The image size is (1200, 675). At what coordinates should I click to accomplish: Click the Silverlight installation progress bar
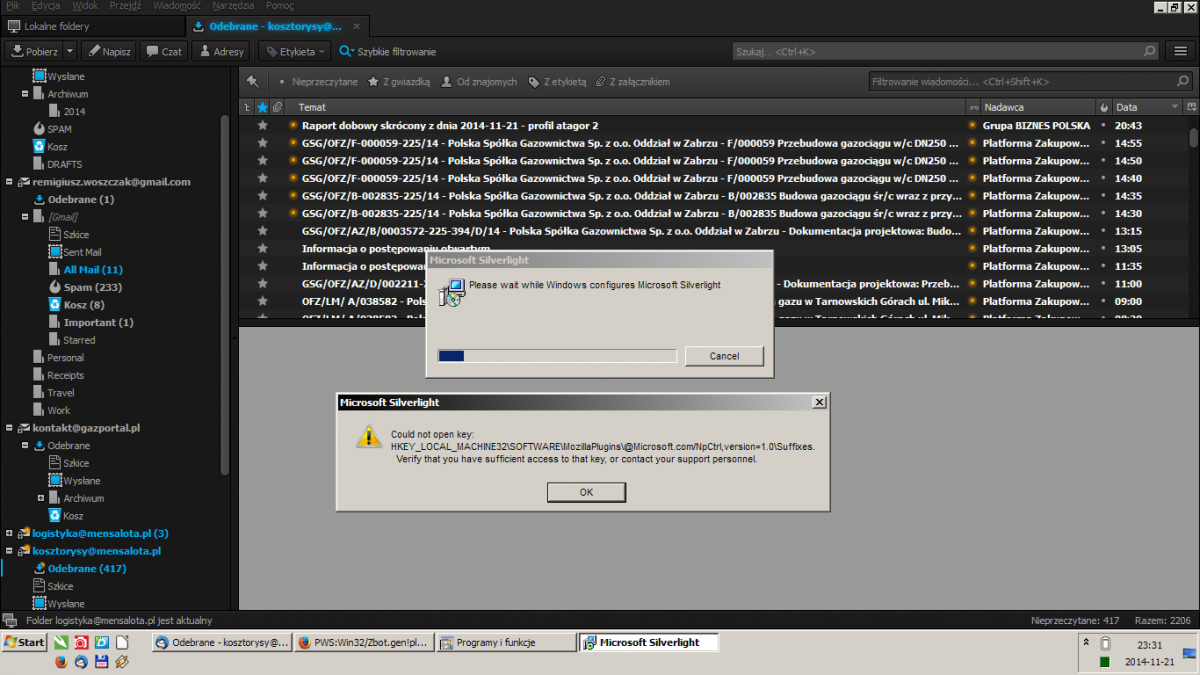(x=557, y=356)
